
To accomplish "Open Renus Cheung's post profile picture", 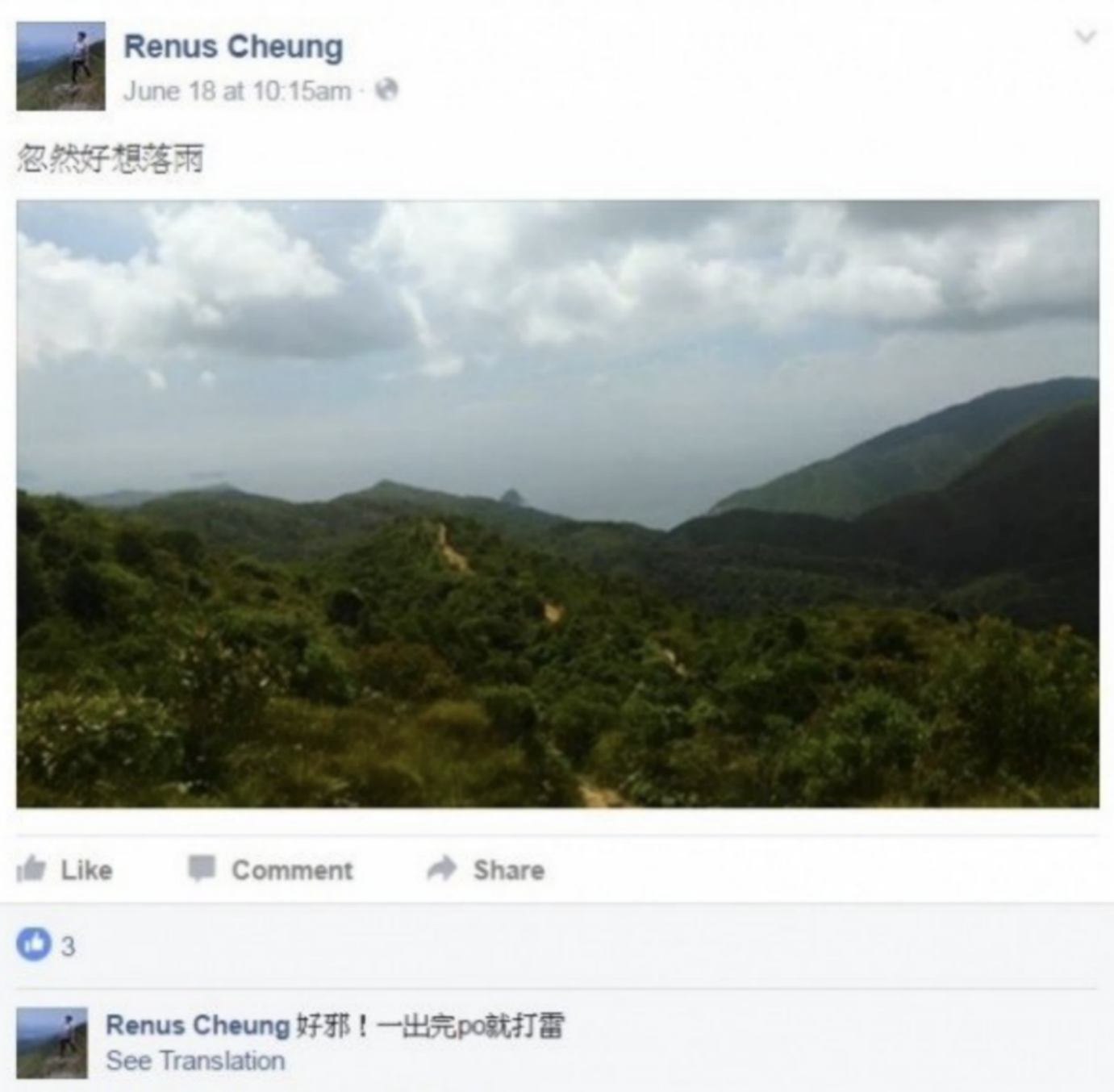I will [60, 65].
